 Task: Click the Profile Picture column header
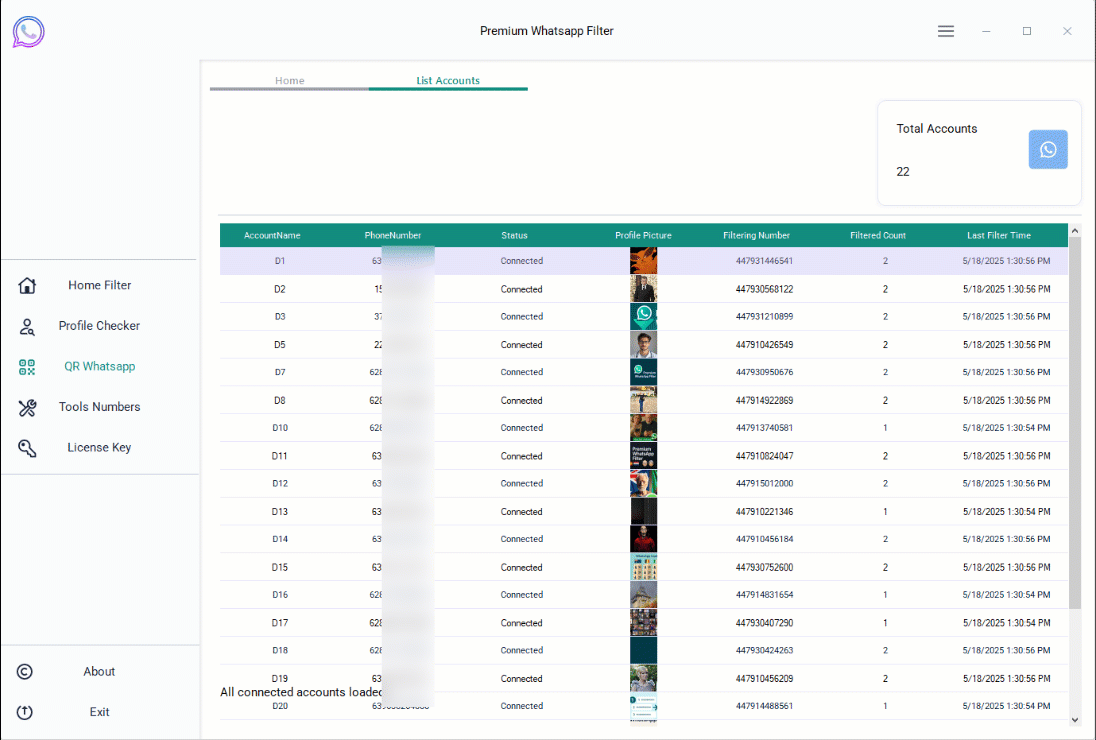click(643, 235)
